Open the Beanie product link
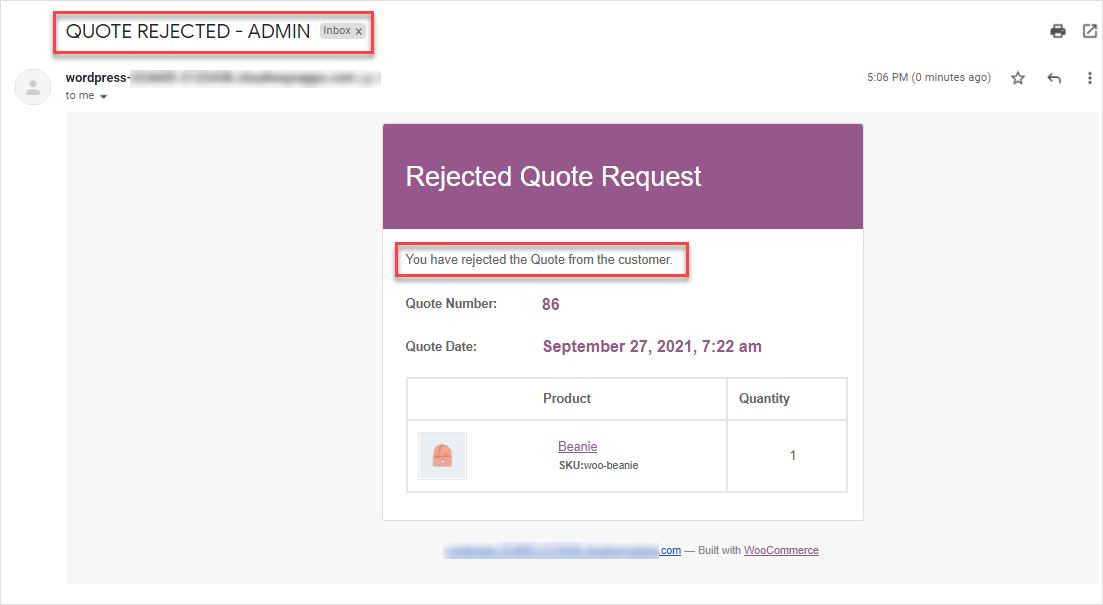The image size is (1103, 605). 578,447
